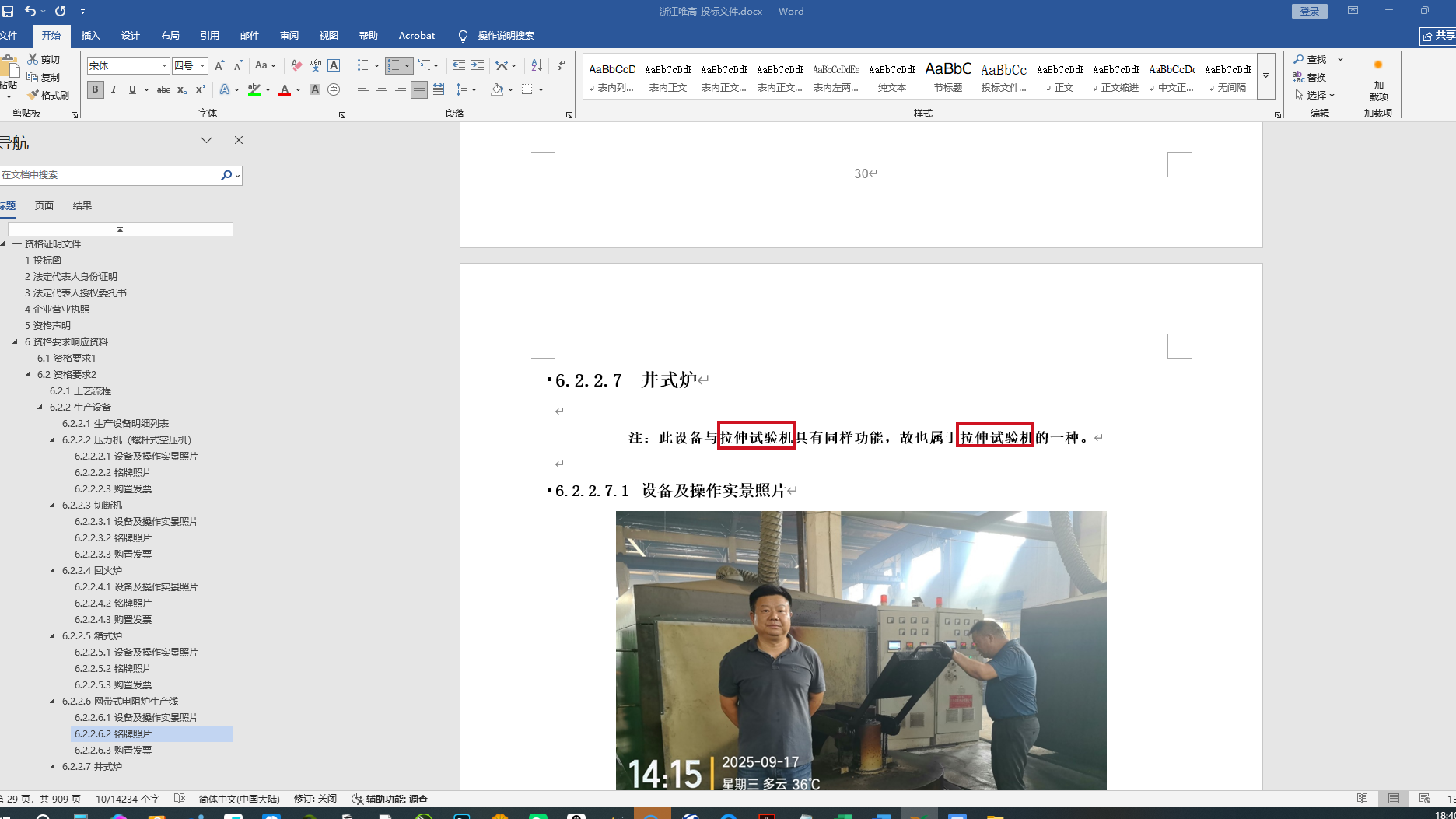The width and height of the screenshot is (1456, 819).
Task: Apply distributed alignment to the paragraph
Action: pyautogui.click(x=438, y=89)
